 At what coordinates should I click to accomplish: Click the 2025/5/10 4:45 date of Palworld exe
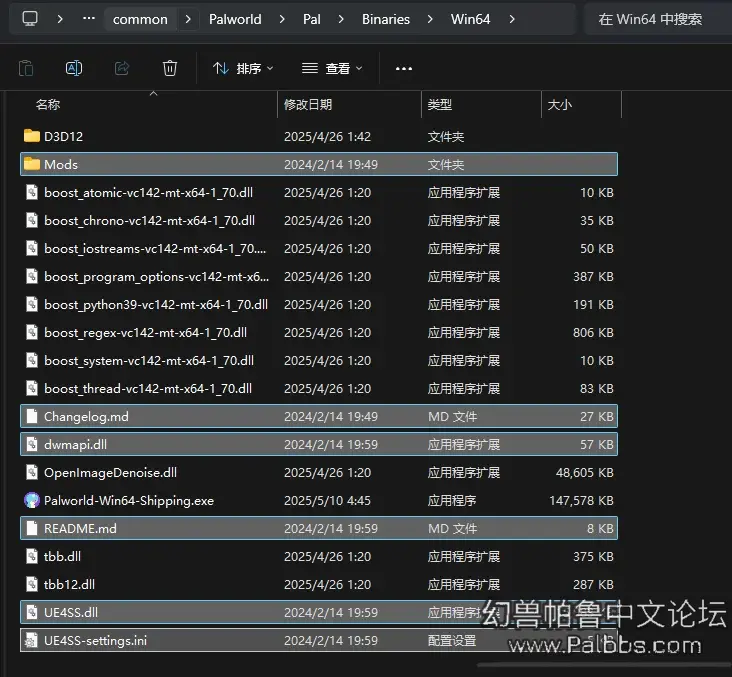coord(327,501)
